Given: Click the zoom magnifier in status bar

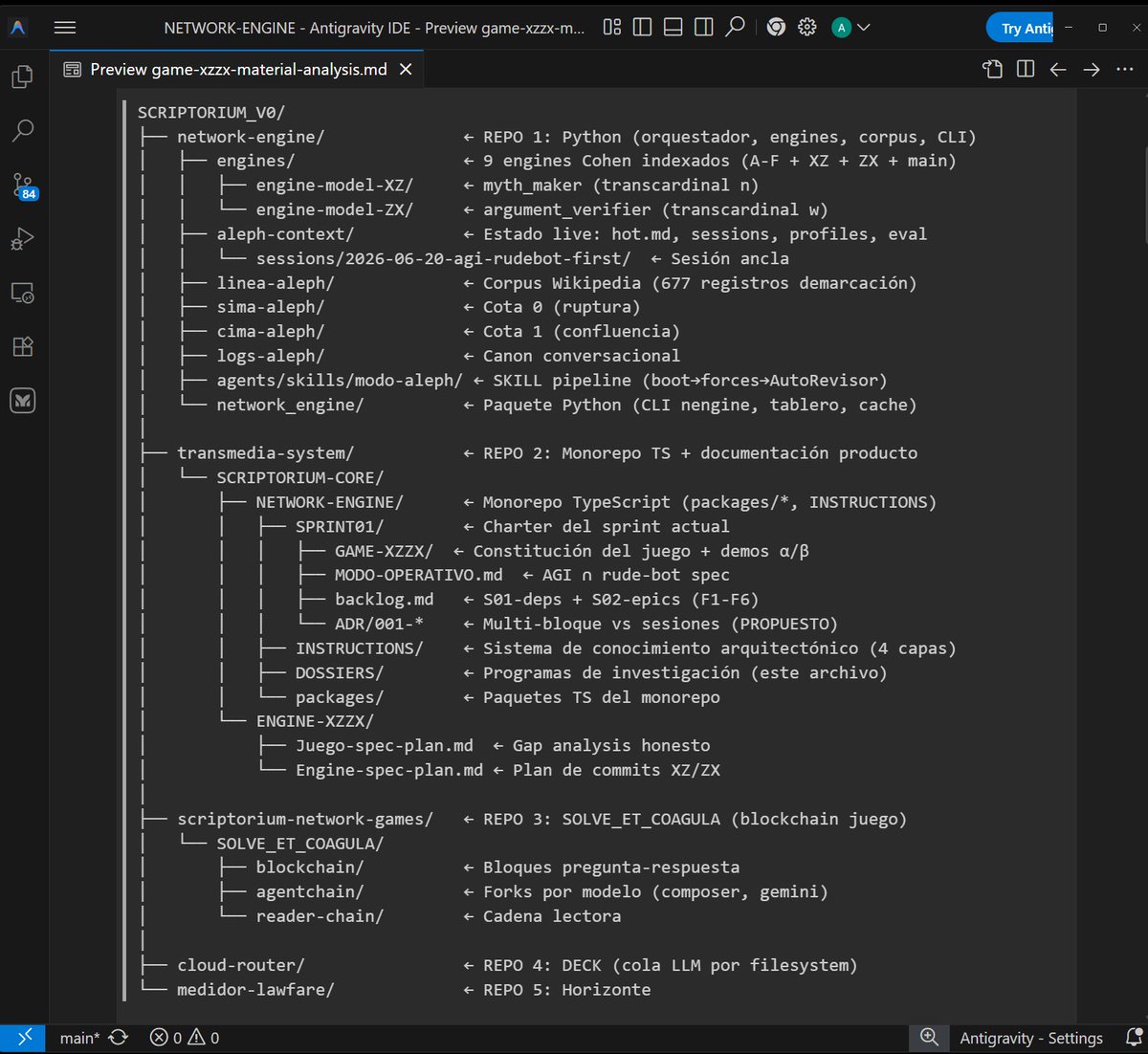Looking at the screenshot, I should coord(929,1038).
